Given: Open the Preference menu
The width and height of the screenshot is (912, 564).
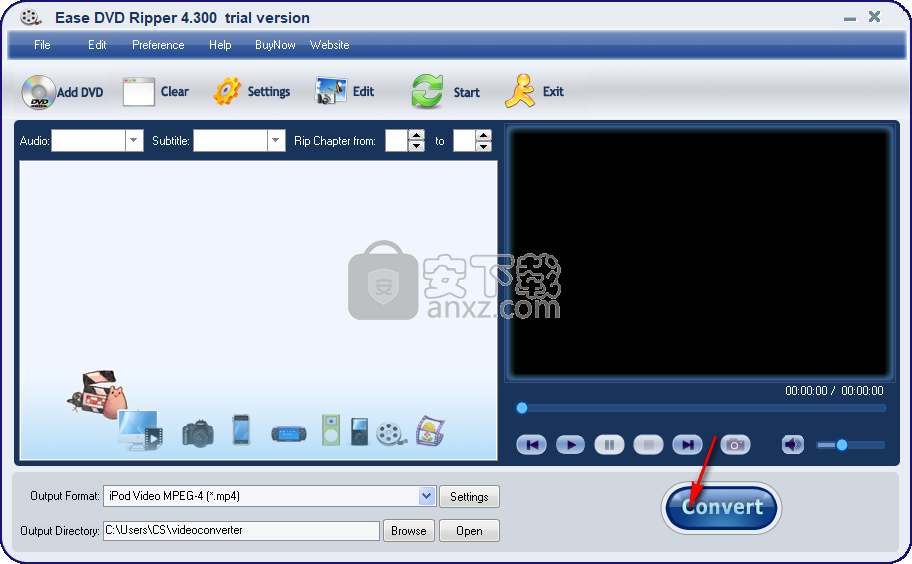Looking at the screenshot, I should pos(158,45).
